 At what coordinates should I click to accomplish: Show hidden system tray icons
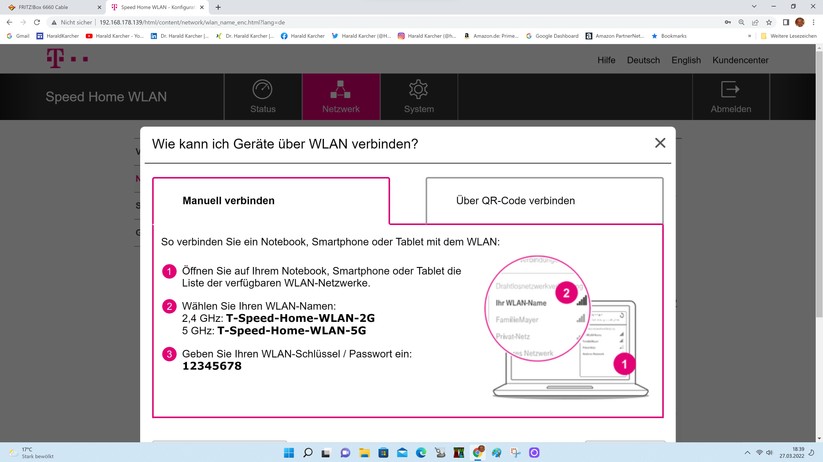[747, 453]
